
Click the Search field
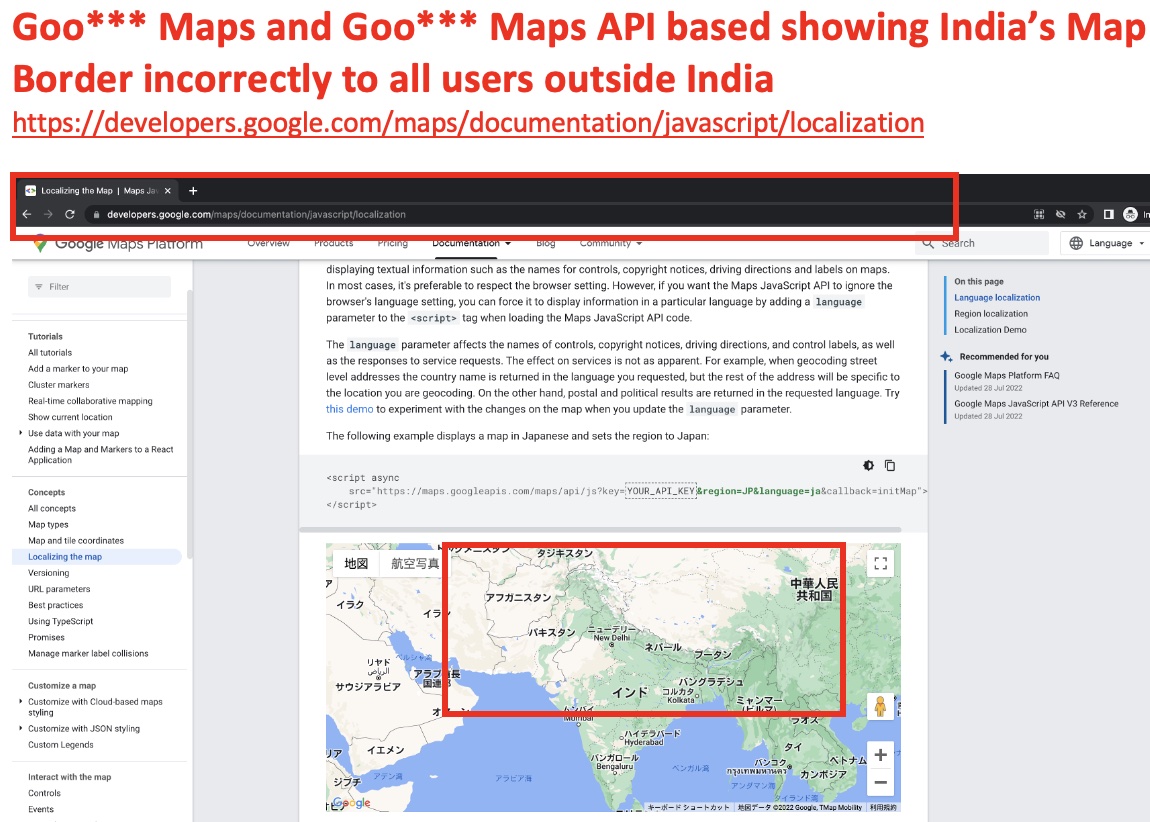(x=982, y=243)
